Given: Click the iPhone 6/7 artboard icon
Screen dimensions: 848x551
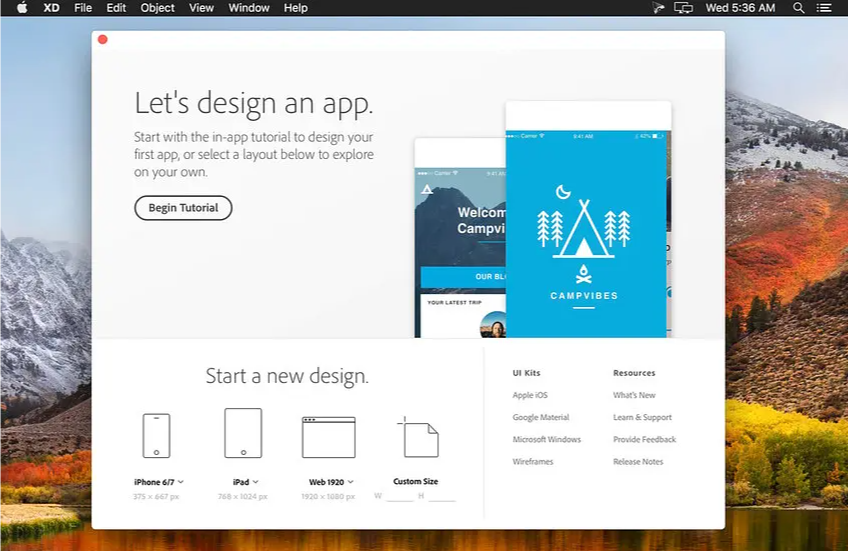Looking at the screenshot, I should pyautogui.click(x=156, y=436).
